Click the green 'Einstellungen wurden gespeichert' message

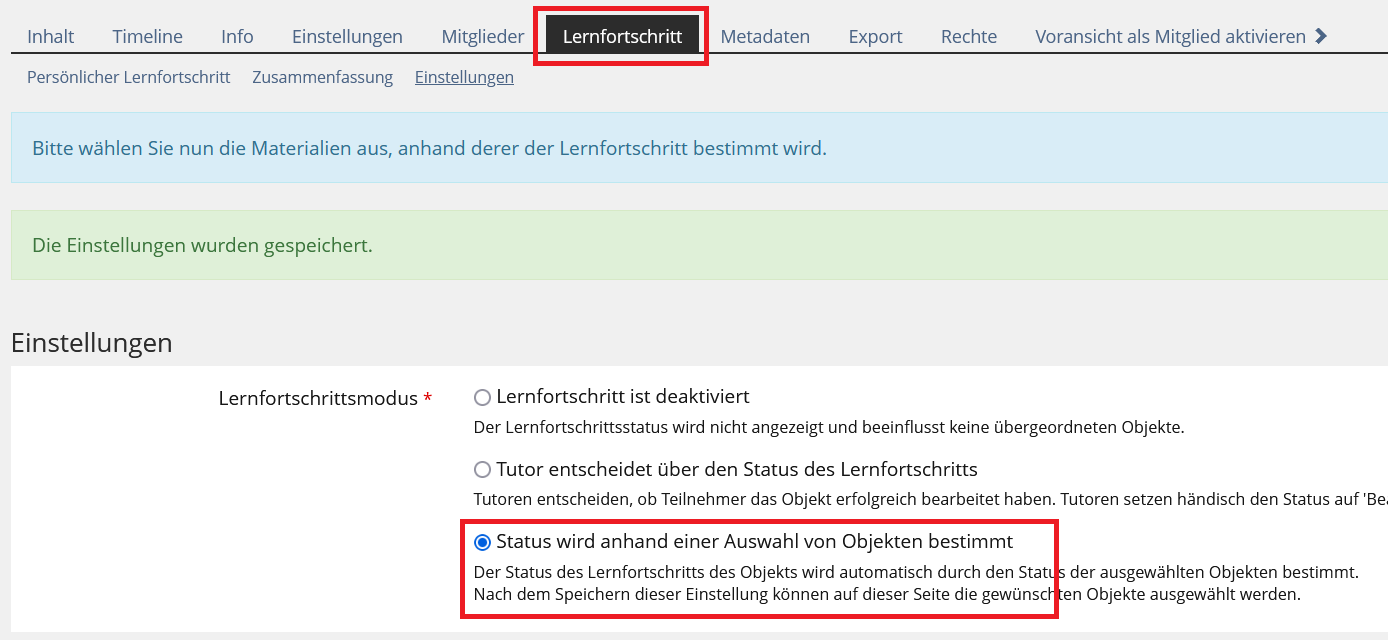(x=202, y=245)
